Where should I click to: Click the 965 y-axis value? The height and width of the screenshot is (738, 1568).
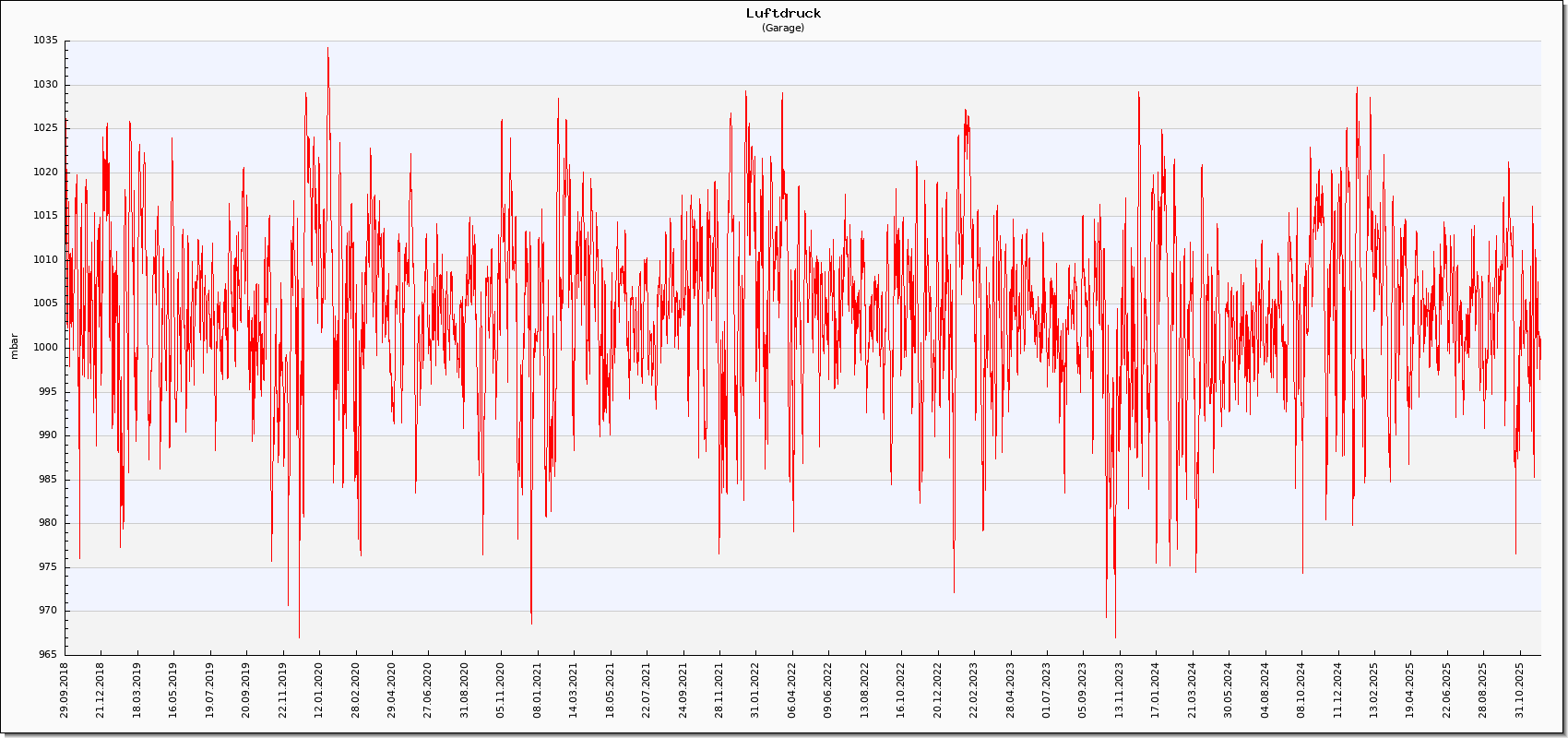tap(48, 655)
